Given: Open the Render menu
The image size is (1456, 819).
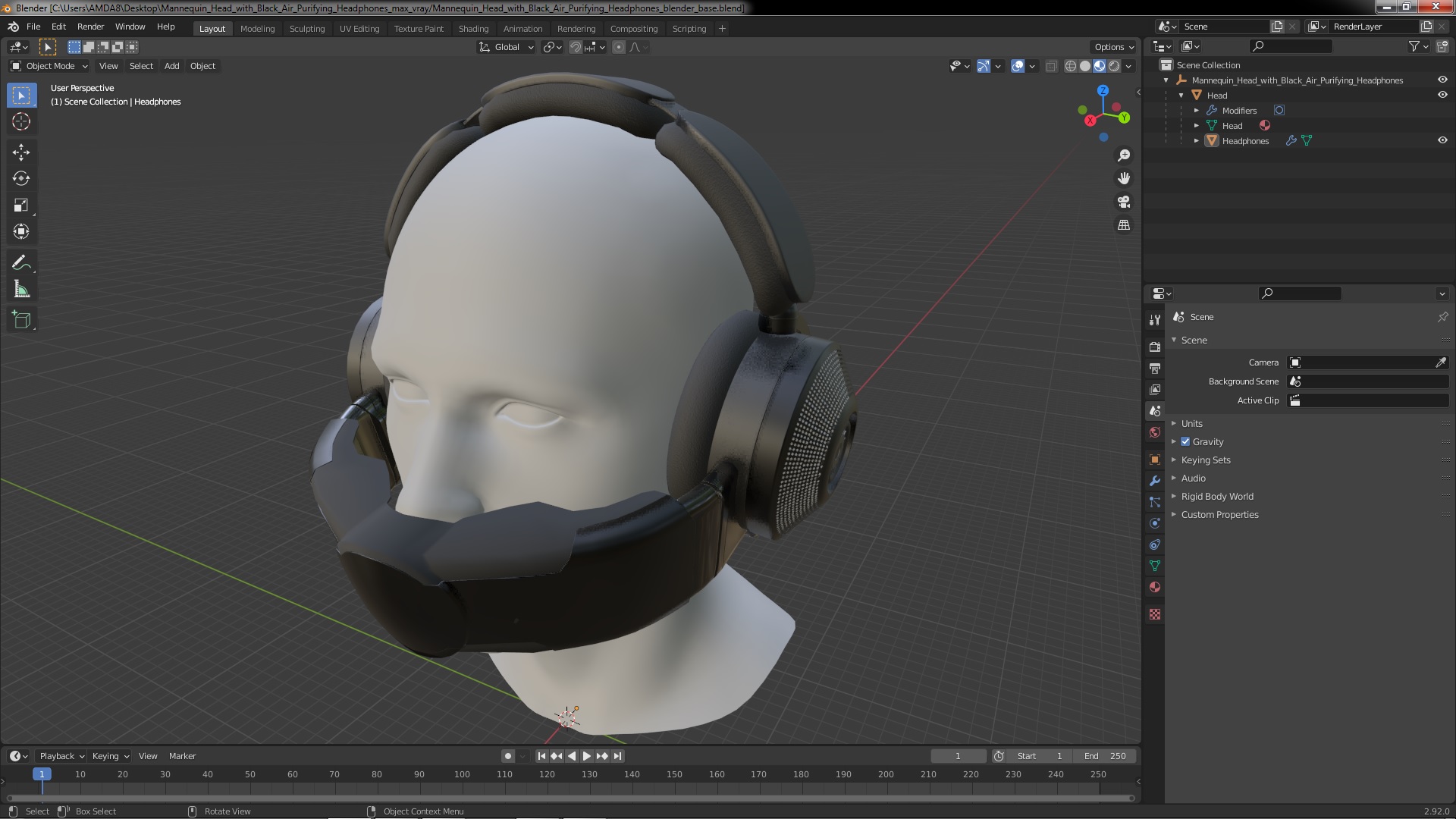Looking at the screenshot, I should (90, 27).
